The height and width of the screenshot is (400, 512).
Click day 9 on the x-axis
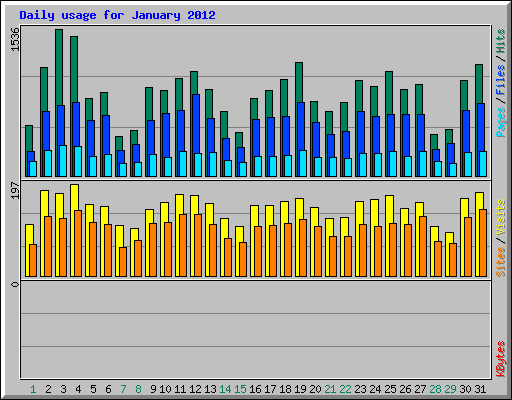tap(153, 389)
